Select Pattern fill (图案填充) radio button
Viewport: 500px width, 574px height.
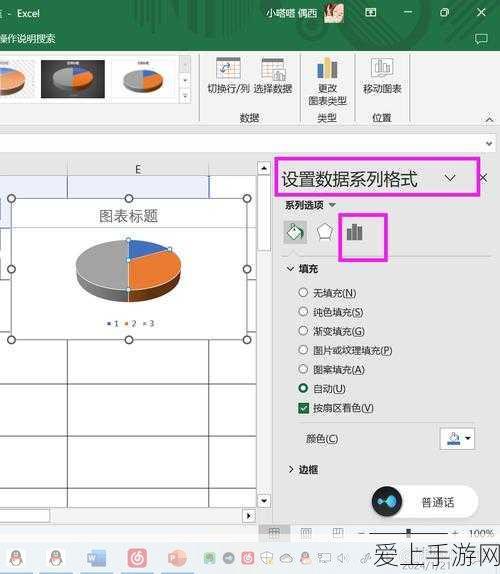[x=303, y=369]
